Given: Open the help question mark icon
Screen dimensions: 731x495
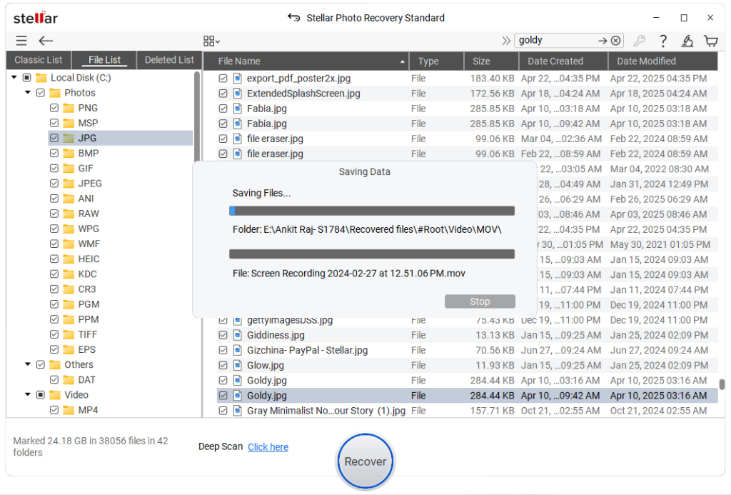Looking at the screenshot, I should pos(663,41).
